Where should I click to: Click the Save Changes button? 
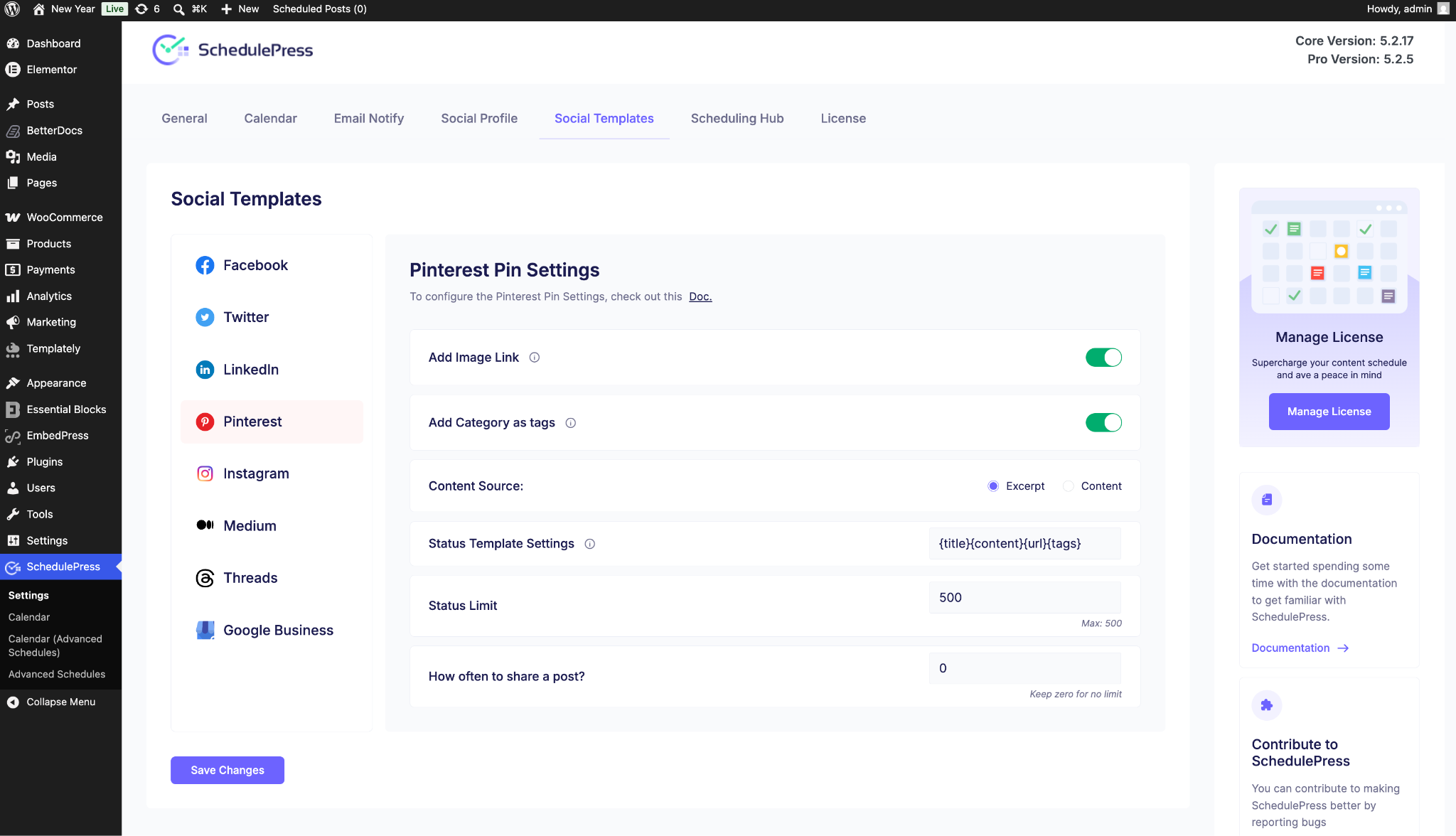pos(227,770)
